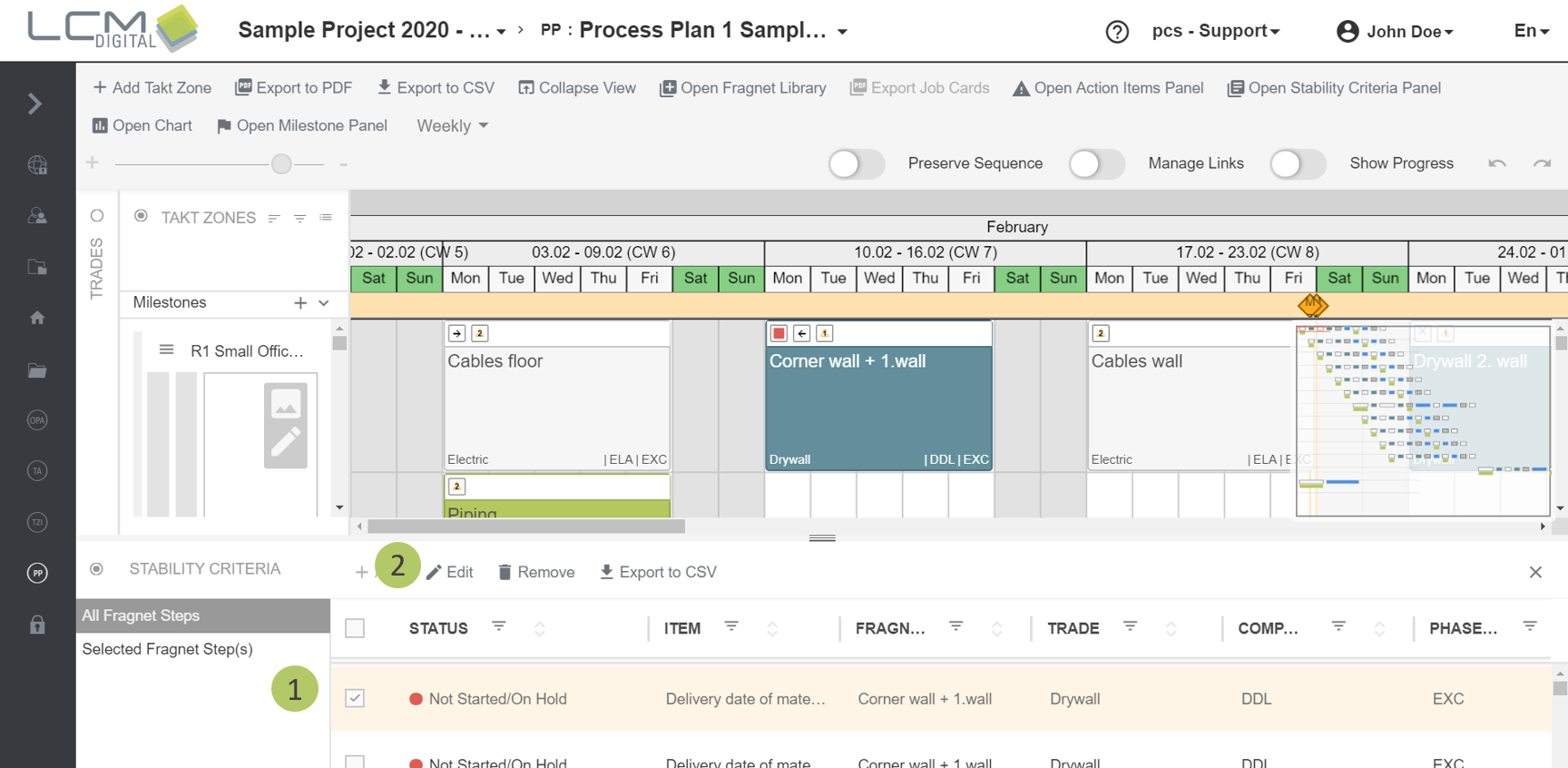The image size is (1568, 768).
Task: Click the help question mark icon
Action: [1117, 32]
